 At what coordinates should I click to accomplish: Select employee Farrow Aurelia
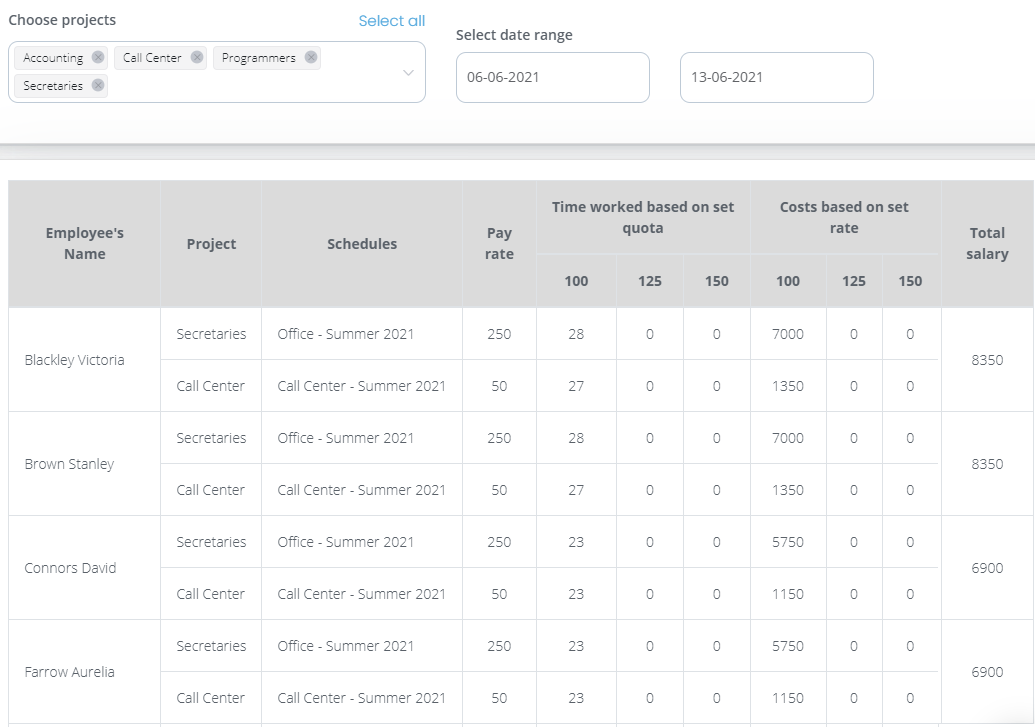click(69, 672)
